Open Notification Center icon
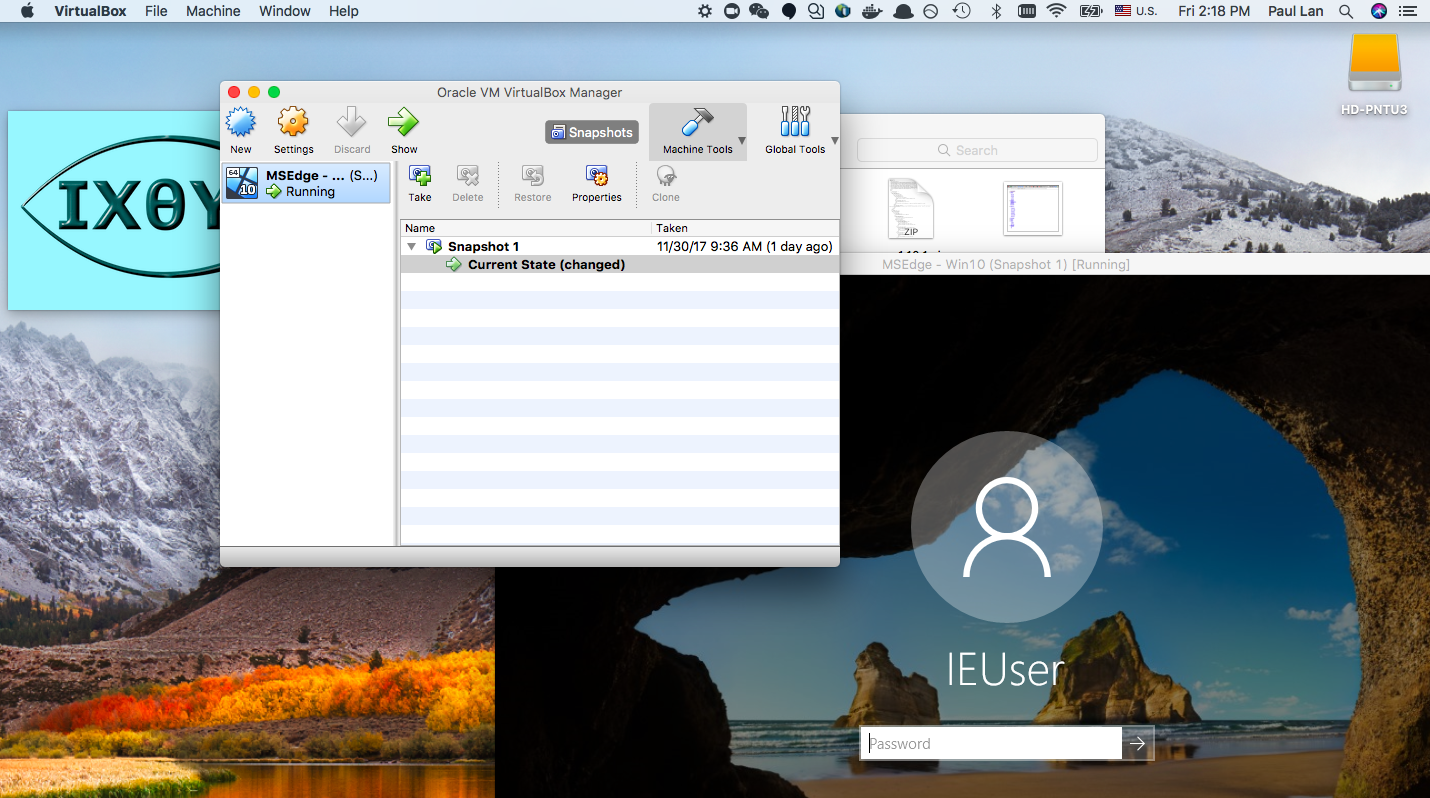1430x798 pixels. click(x=1409, y=11)
